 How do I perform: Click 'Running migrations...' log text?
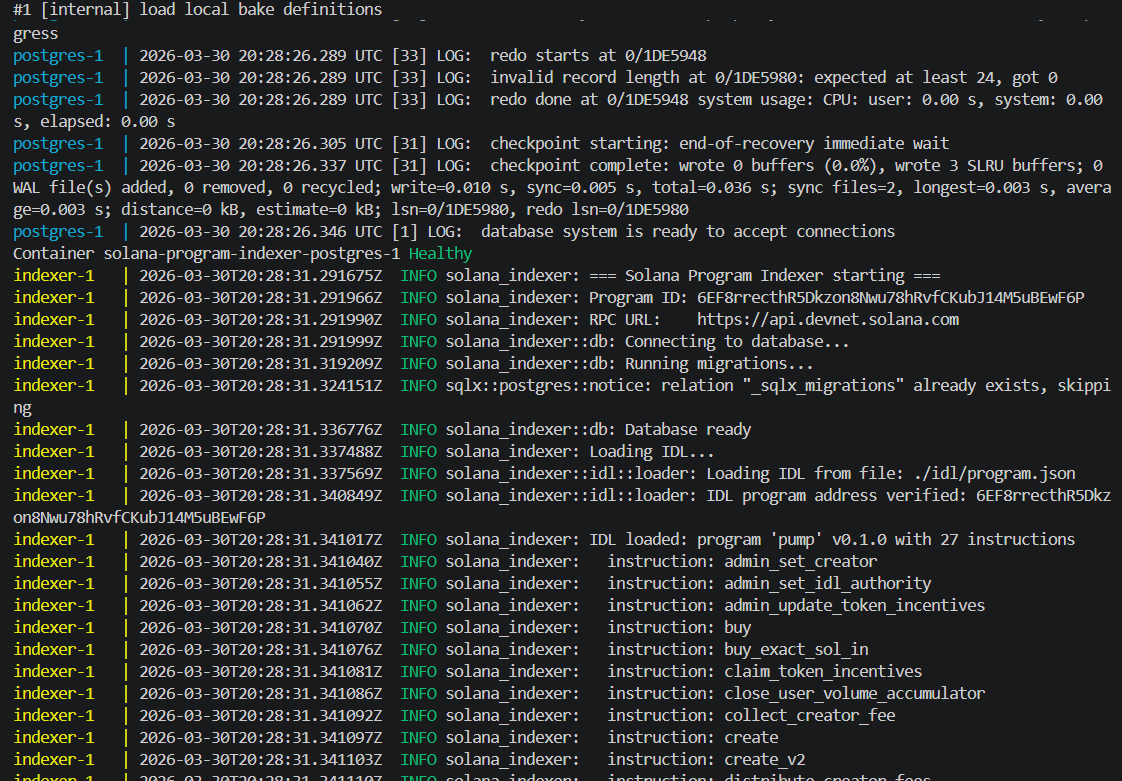718,364
